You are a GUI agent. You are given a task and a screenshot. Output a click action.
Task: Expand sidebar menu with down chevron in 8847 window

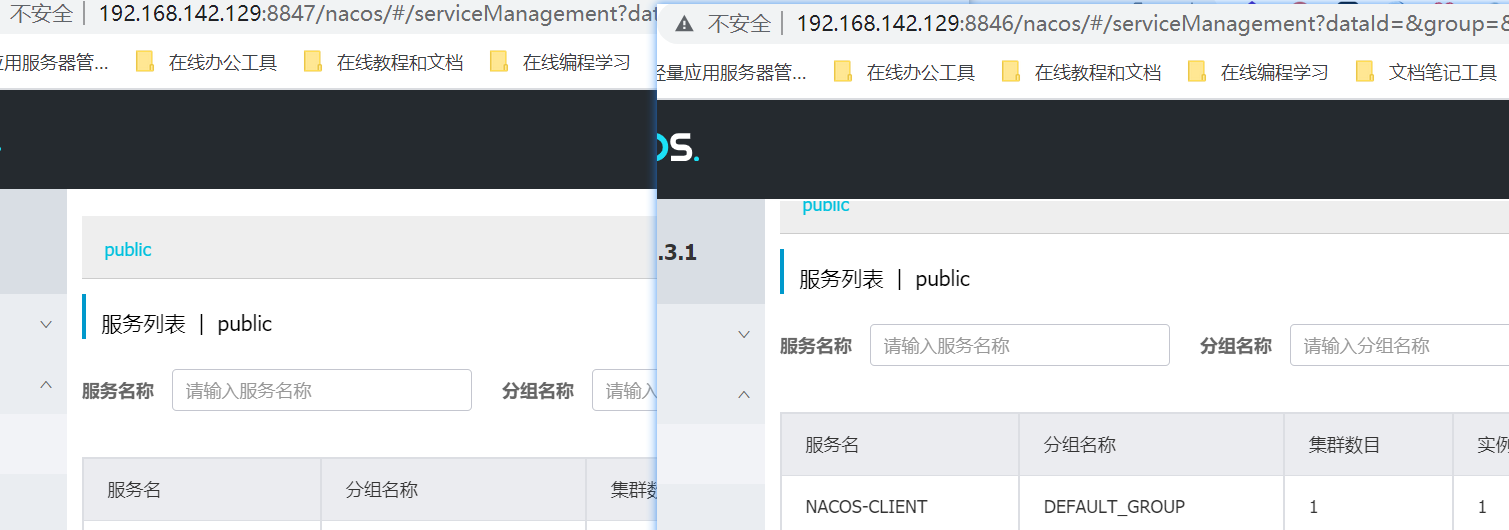[x=46, y=324]
